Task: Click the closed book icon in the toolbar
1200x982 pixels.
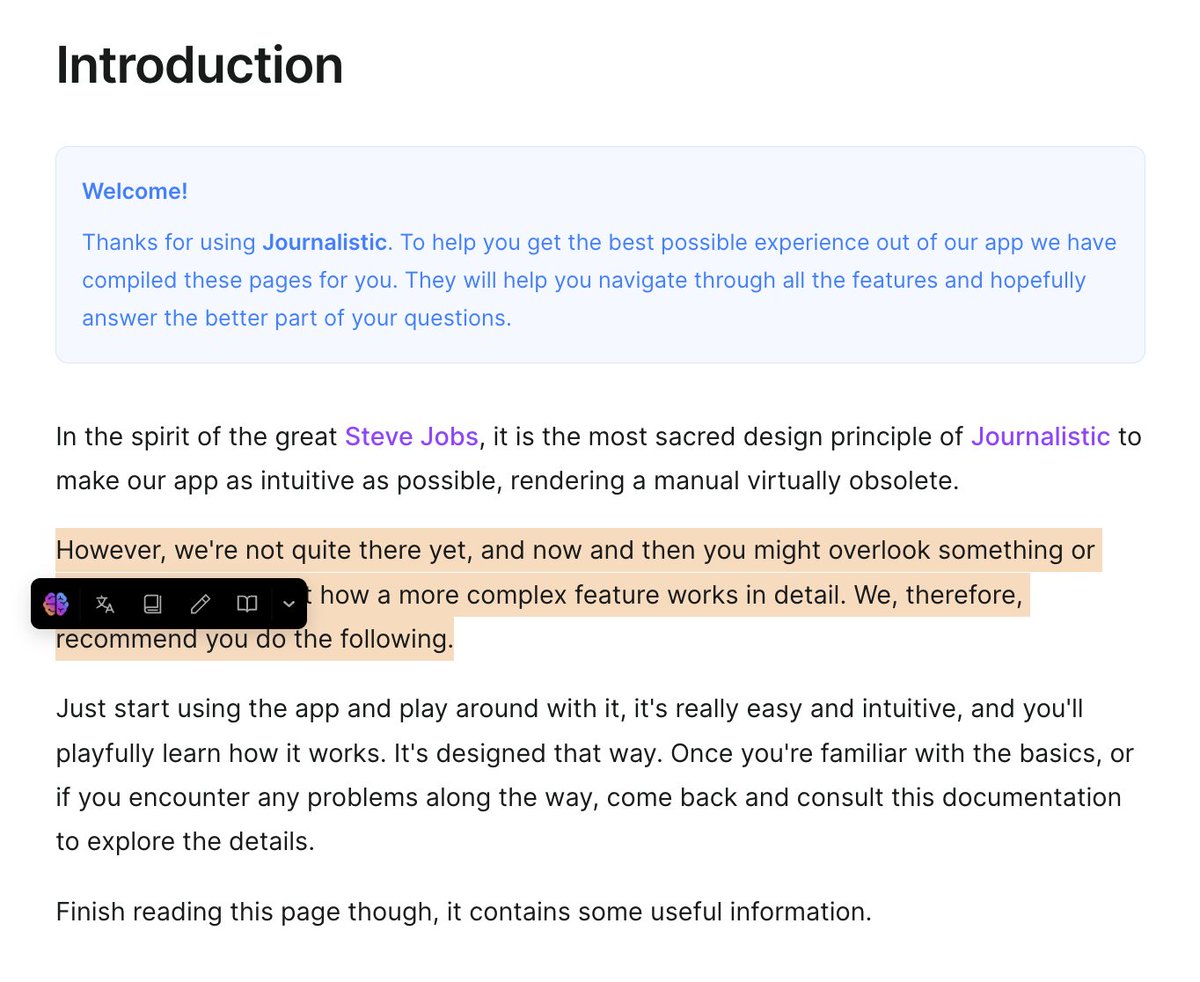Action: (x=152, y=604)
